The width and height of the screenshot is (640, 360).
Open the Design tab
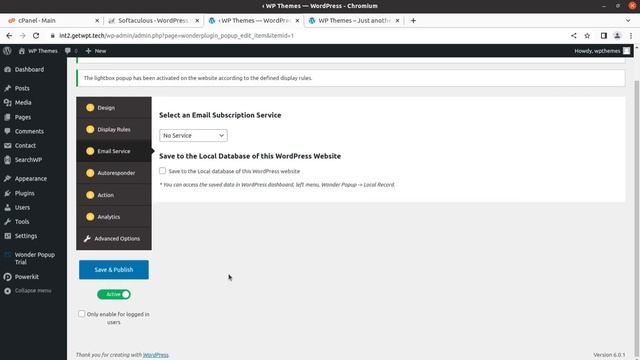pos(114,108)
